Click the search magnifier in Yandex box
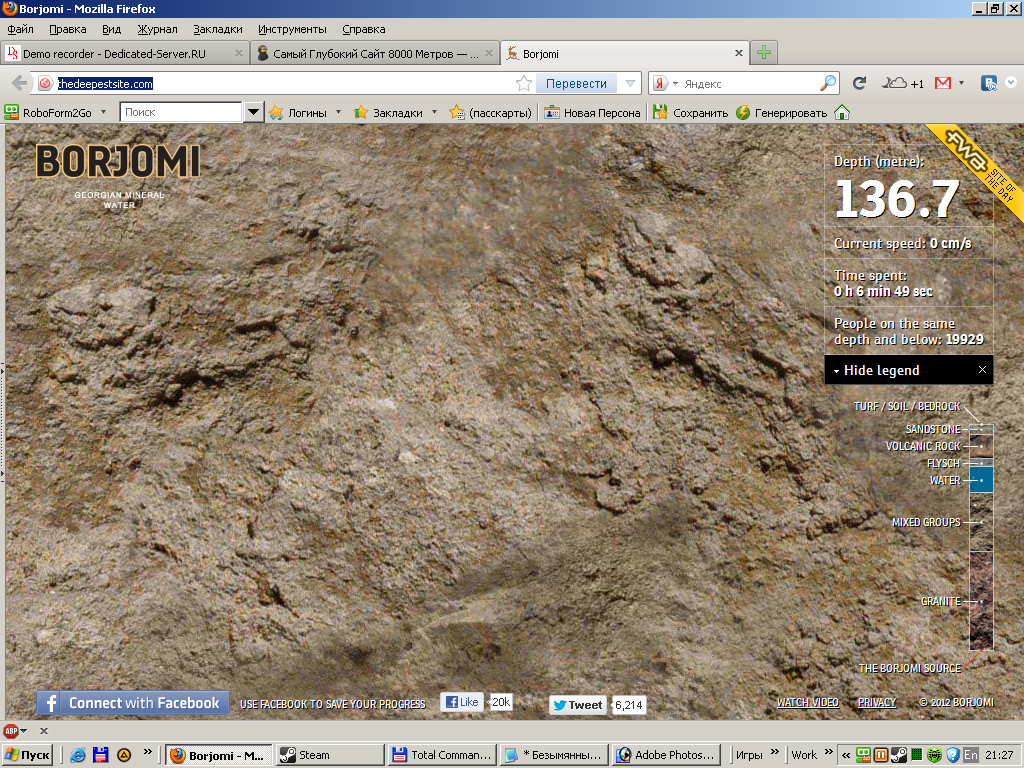 click(827, 83)
